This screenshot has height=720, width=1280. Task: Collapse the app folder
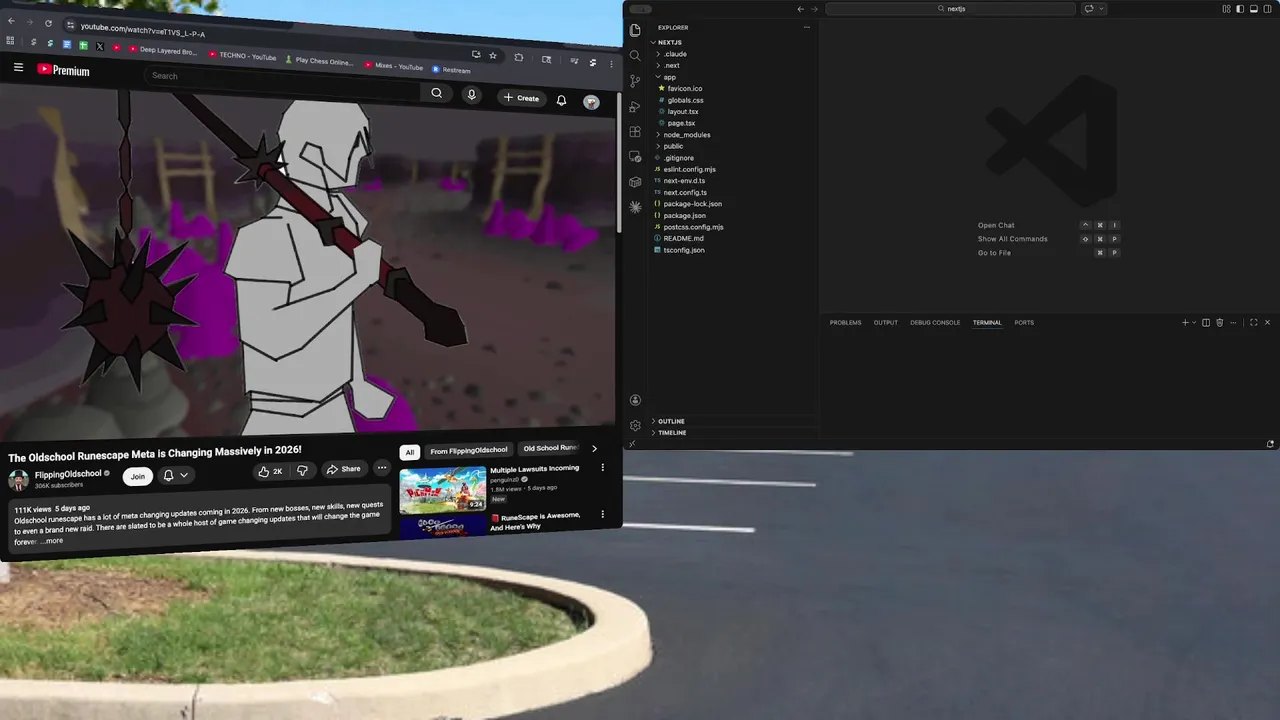click(666, 77)
